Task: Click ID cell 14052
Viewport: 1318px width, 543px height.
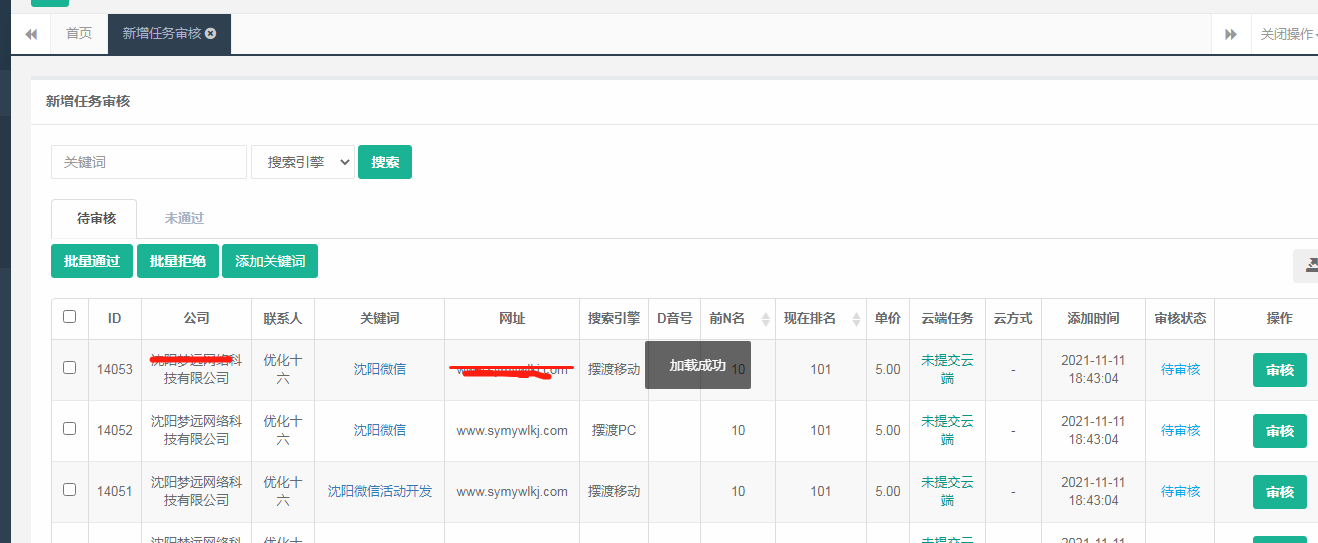Action: tap(115, 430)
